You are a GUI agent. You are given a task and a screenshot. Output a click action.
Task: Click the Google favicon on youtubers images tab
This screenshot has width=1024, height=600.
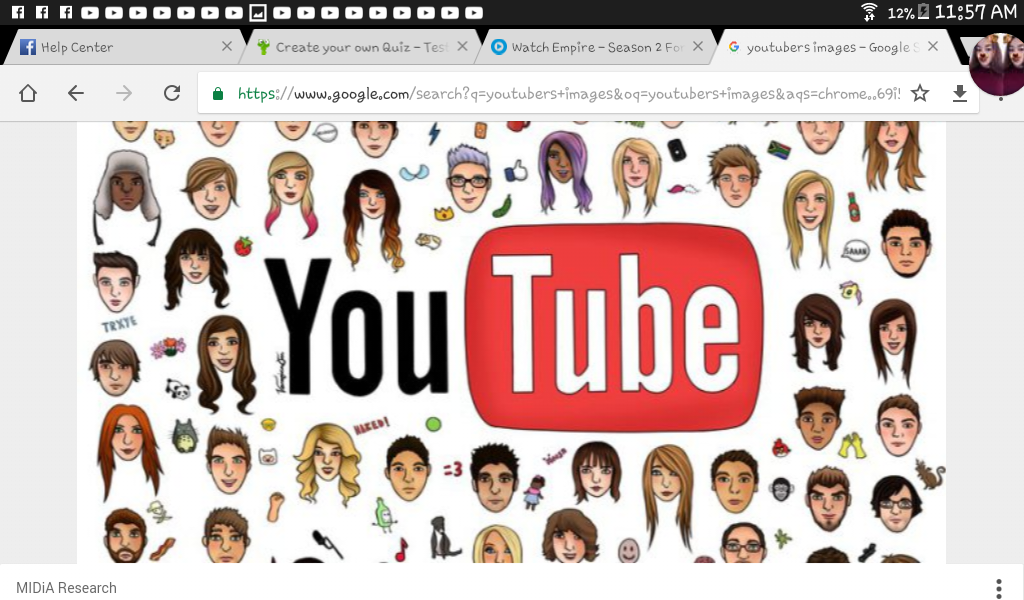point(734,47)
